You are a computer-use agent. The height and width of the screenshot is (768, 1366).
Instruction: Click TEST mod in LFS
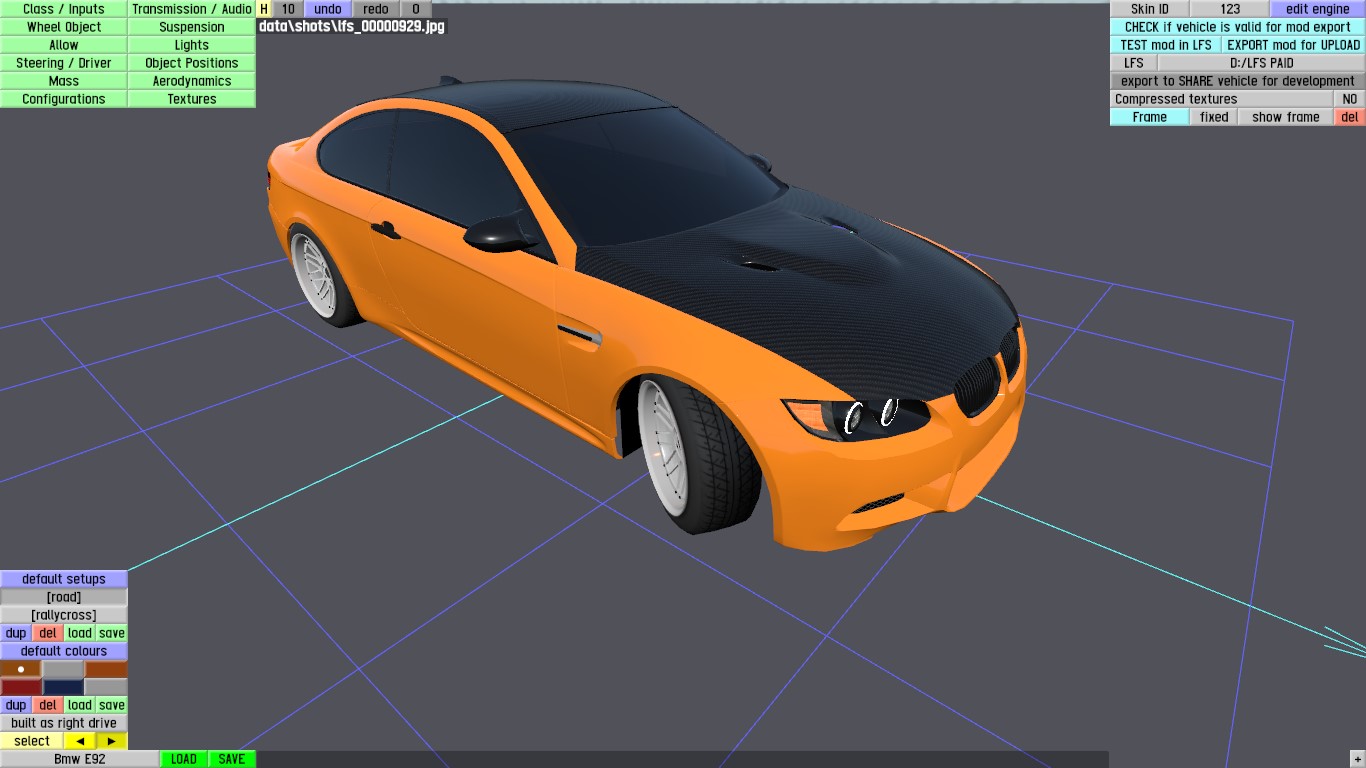click(1166, 45)
